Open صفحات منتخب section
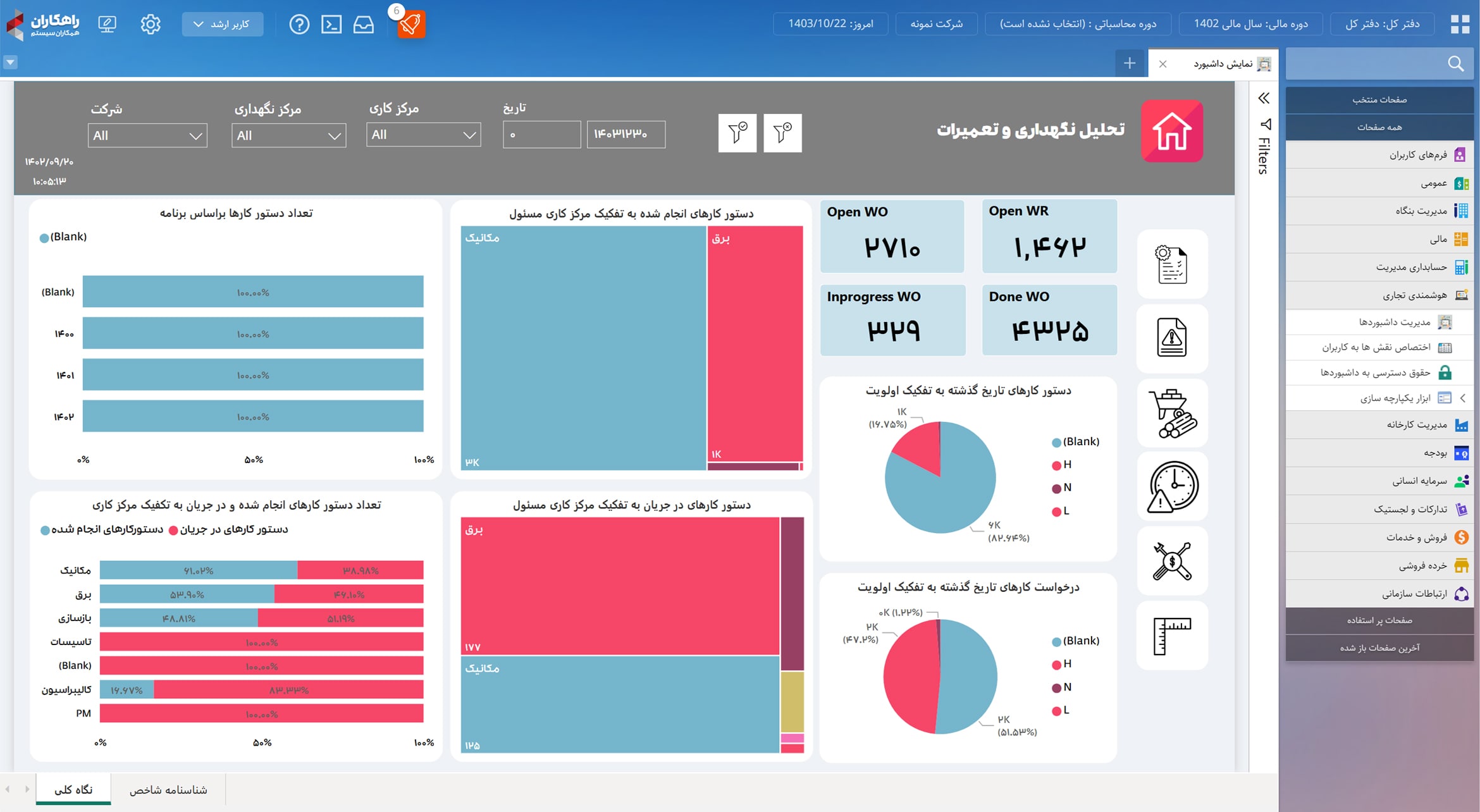The width and height of the screenshot is (1480, 812). tap(1379, 100)
